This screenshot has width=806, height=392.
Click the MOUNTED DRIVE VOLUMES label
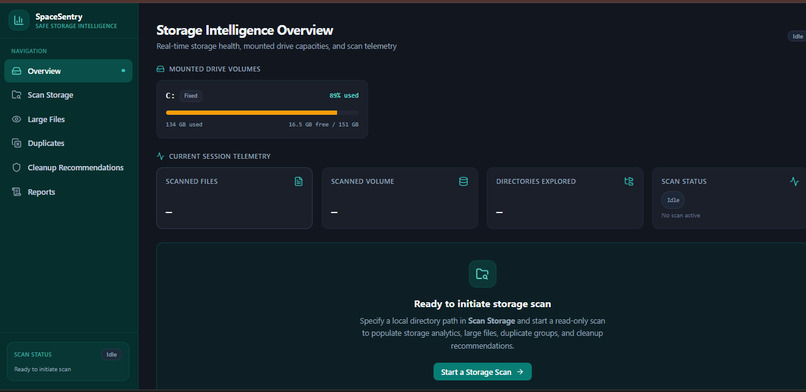pos(215,69)
